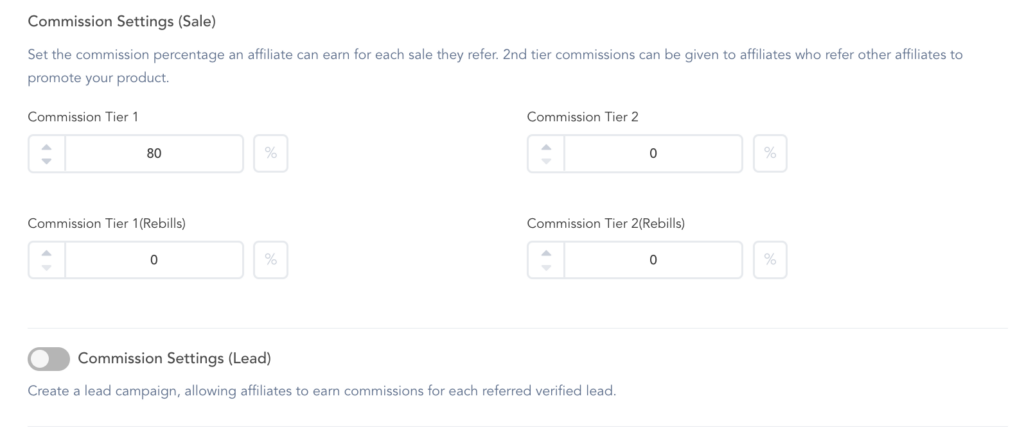This screenshot has height=430, width=1024.
Task: Click the Commission Settings (Lead) label
Action: pos(174,358)
